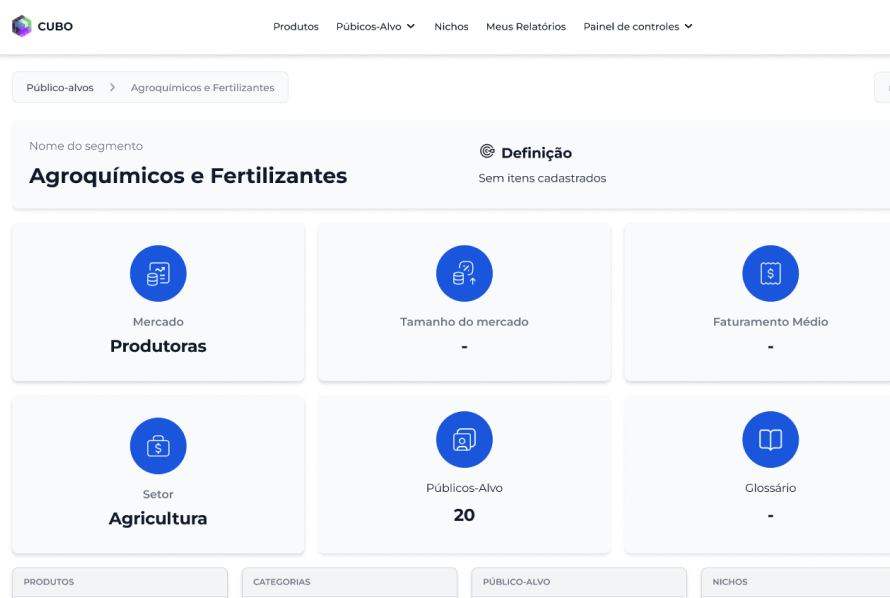The width and height of the screenshot is (890, 598).
Task: Select the NICHOS column header
Action: [x=730, y=582]
